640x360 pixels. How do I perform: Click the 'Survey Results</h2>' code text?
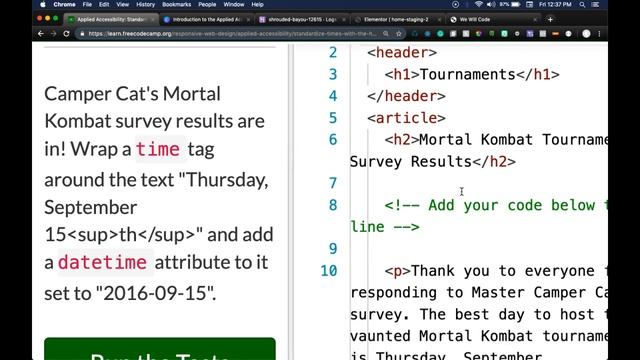coord(433,162)
